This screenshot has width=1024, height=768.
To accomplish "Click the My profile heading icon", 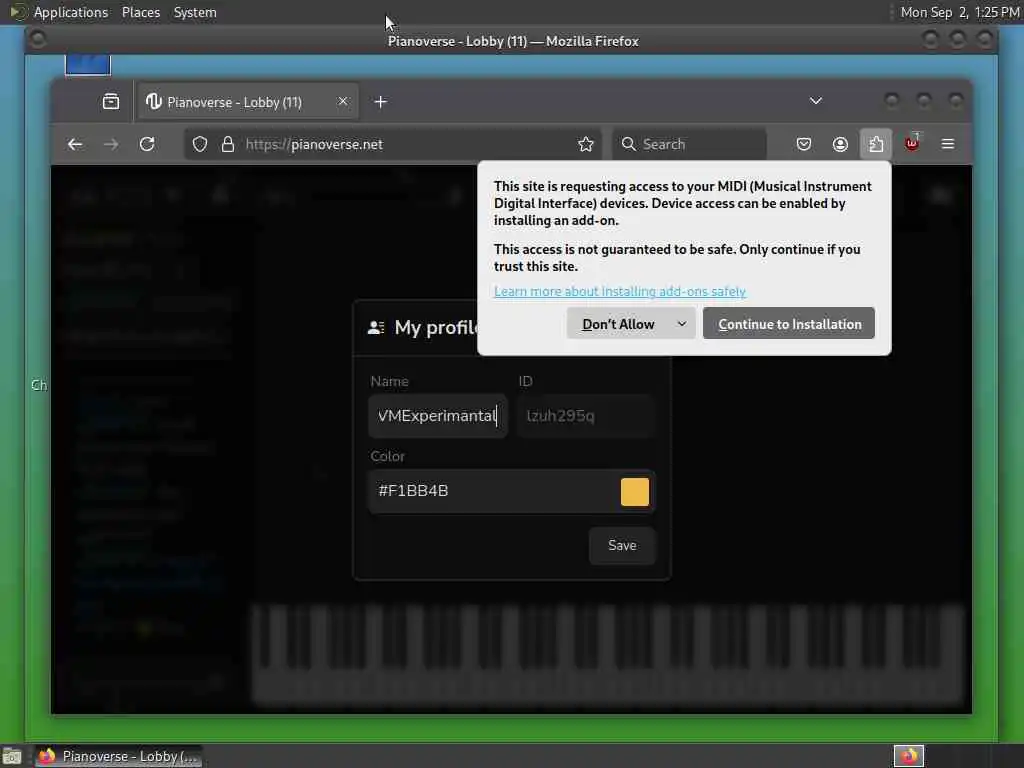I will pyautogui.click(x=376, y=327).
